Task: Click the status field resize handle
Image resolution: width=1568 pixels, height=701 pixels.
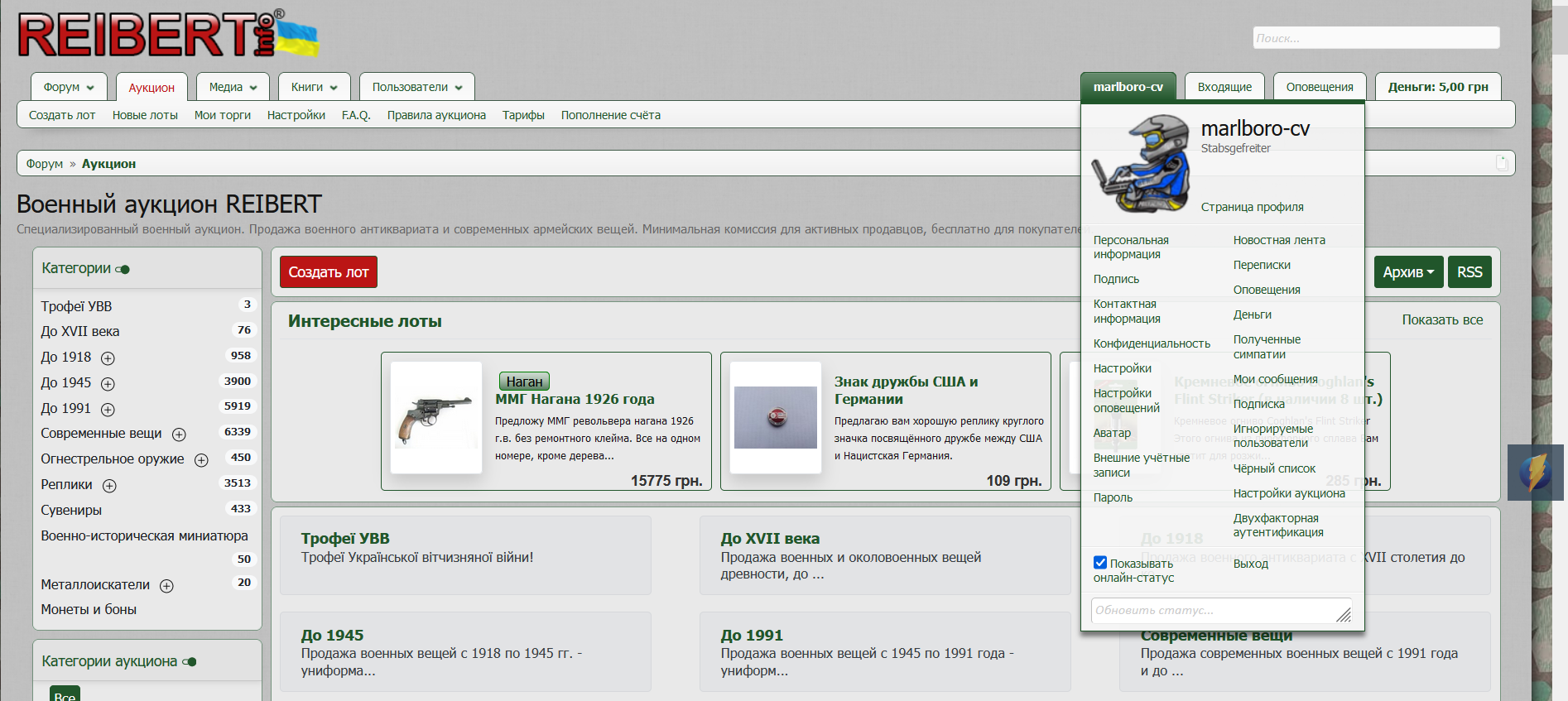Action: [x=1344, y=615]
